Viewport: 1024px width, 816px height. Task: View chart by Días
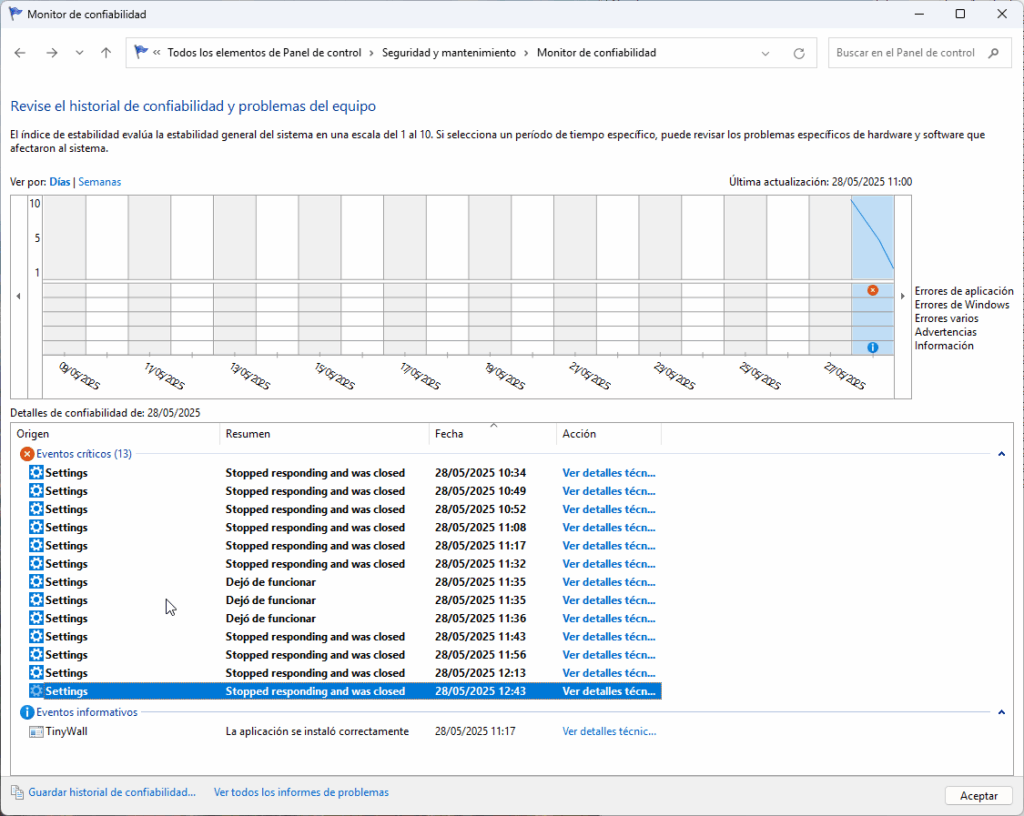click(59, 182)
